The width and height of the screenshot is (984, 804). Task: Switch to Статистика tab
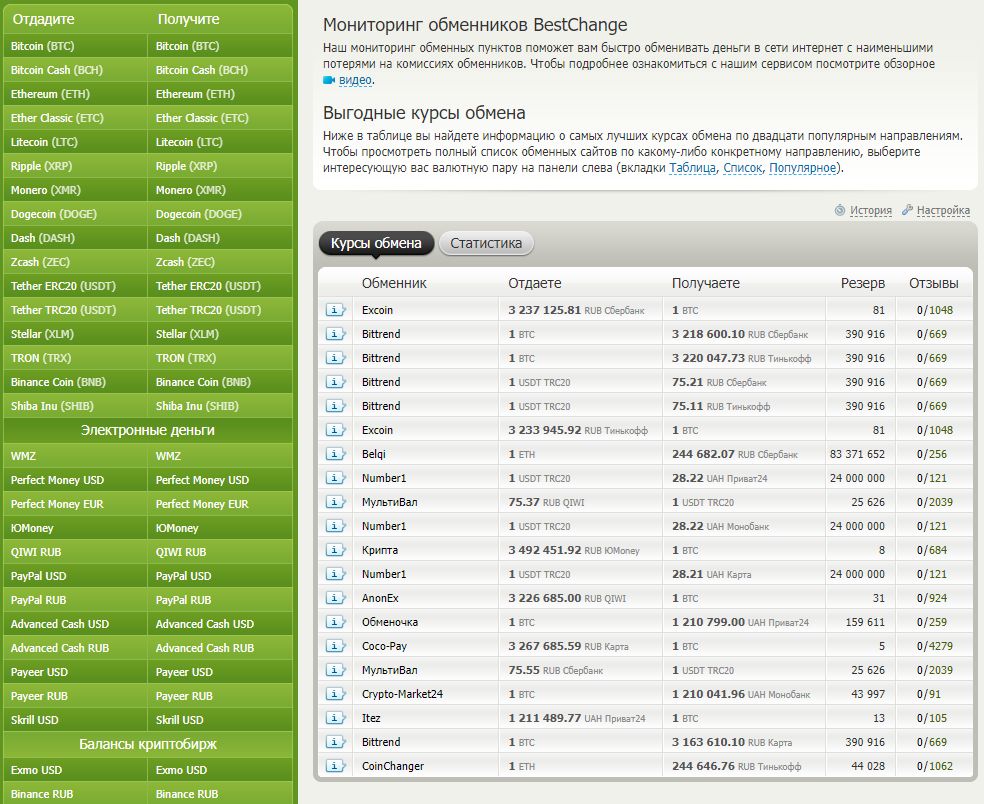486,244
